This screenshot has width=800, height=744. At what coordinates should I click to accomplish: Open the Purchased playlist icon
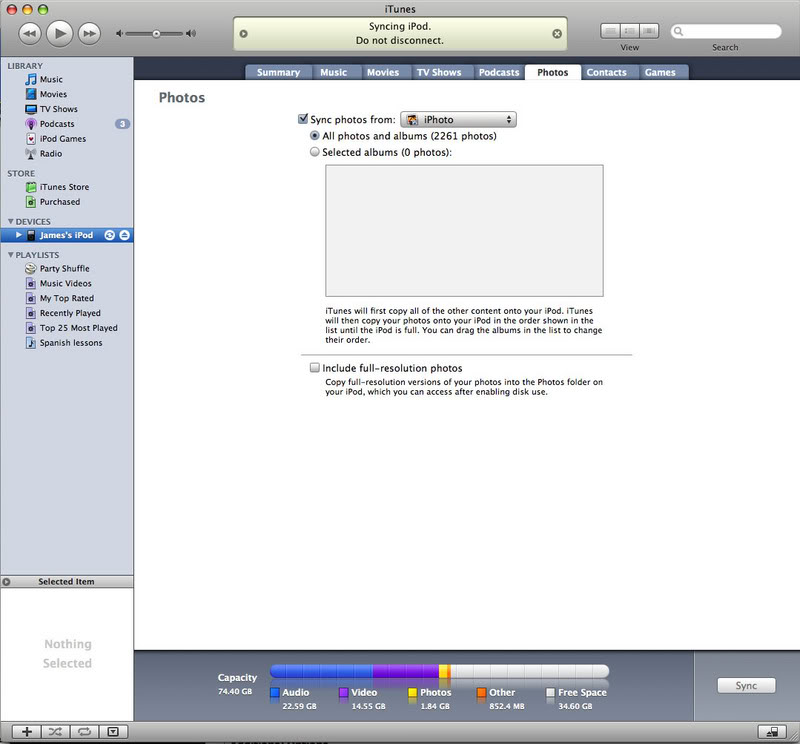31,202
